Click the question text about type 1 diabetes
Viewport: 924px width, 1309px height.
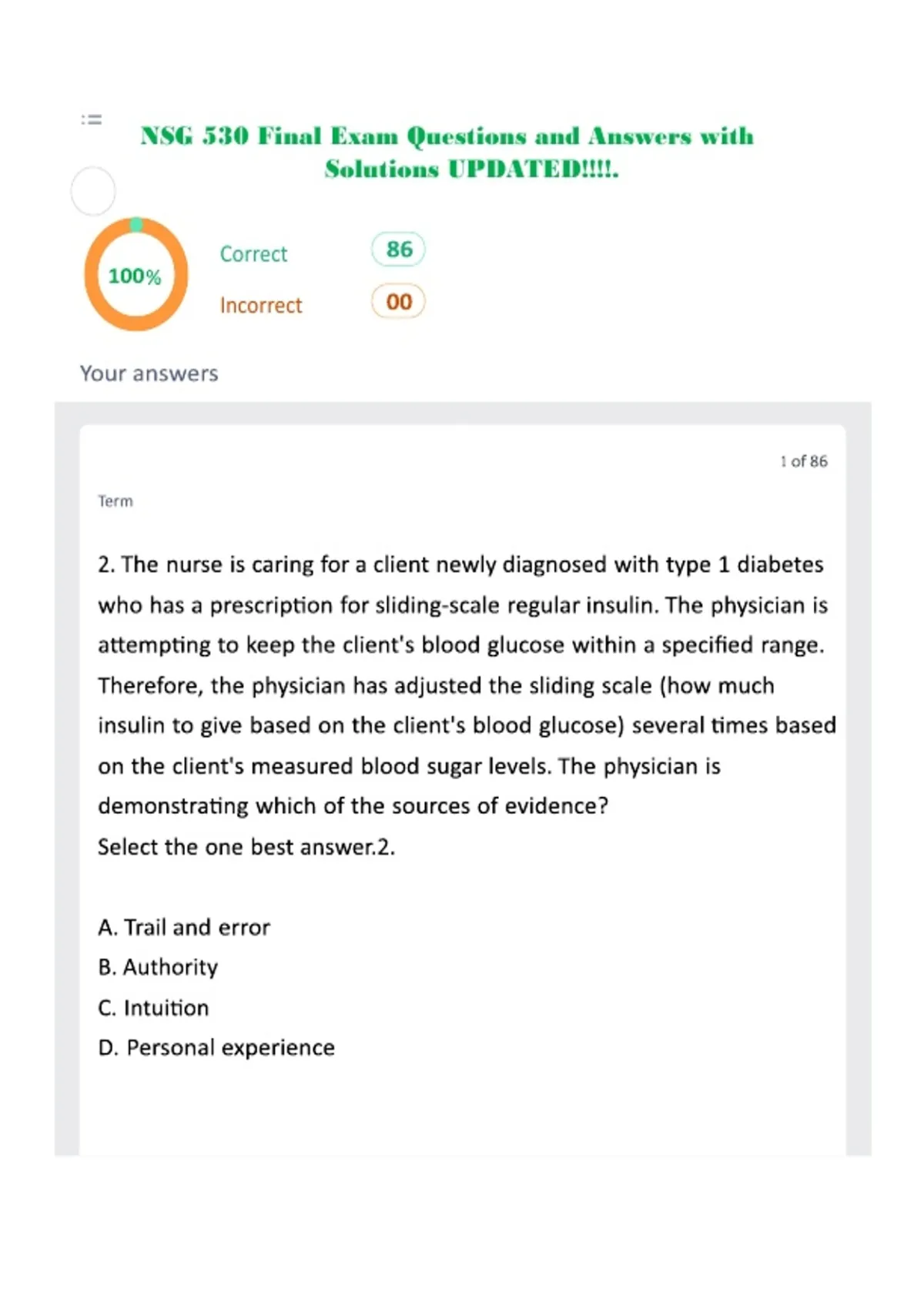(x=467, y=685)
